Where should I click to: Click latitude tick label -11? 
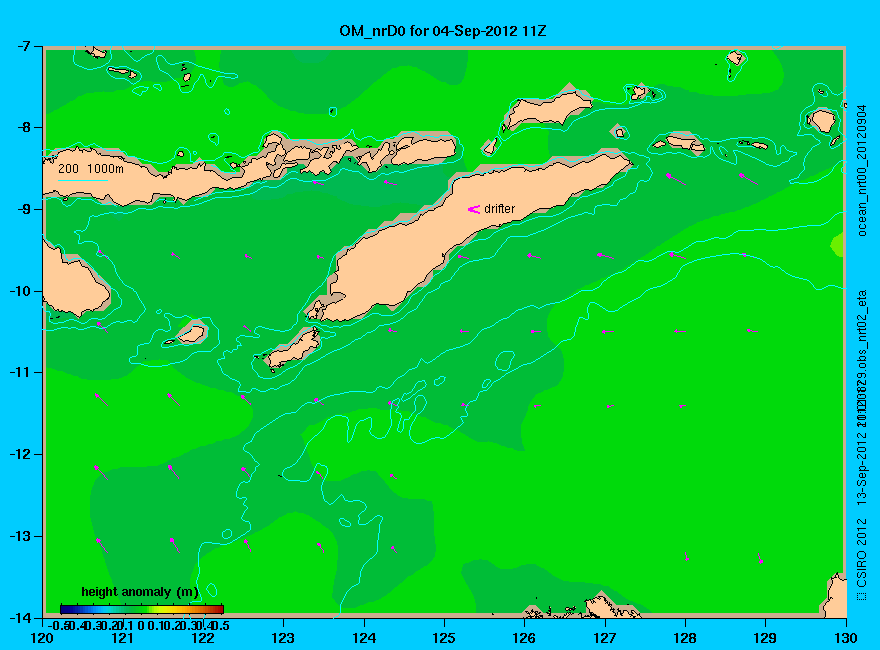(x=22, y=373)
